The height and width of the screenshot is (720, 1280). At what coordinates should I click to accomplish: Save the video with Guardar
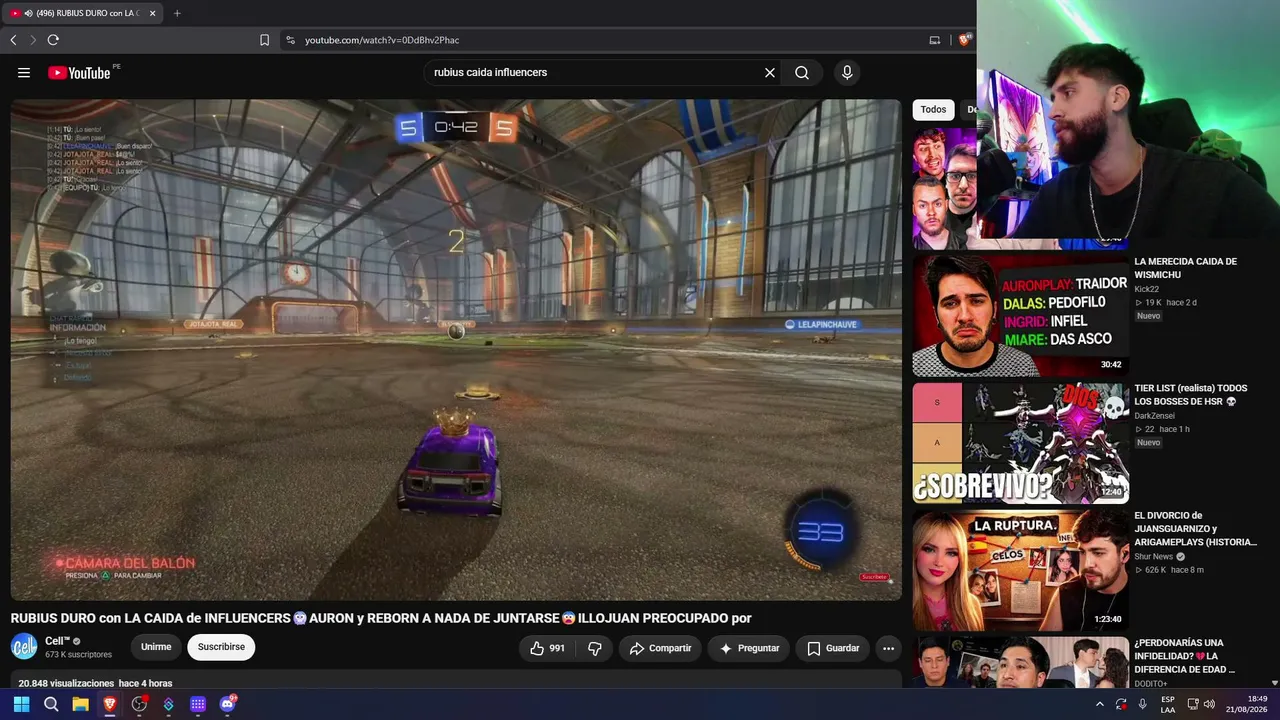pyautogui.click(x=833, y=648)
